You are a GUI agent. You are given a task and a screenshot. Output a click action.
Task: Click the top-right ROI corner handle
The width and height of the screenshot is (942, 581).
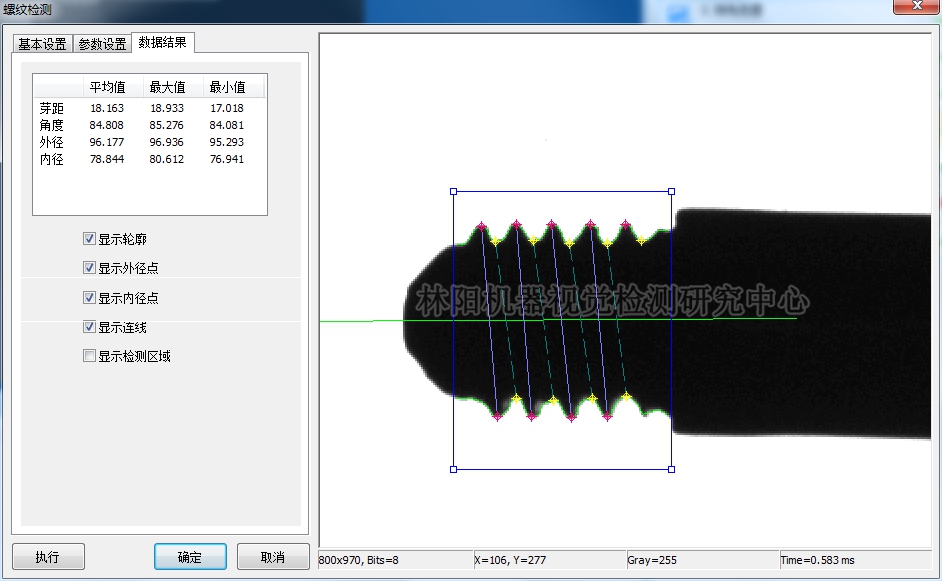tap(672, 192)
